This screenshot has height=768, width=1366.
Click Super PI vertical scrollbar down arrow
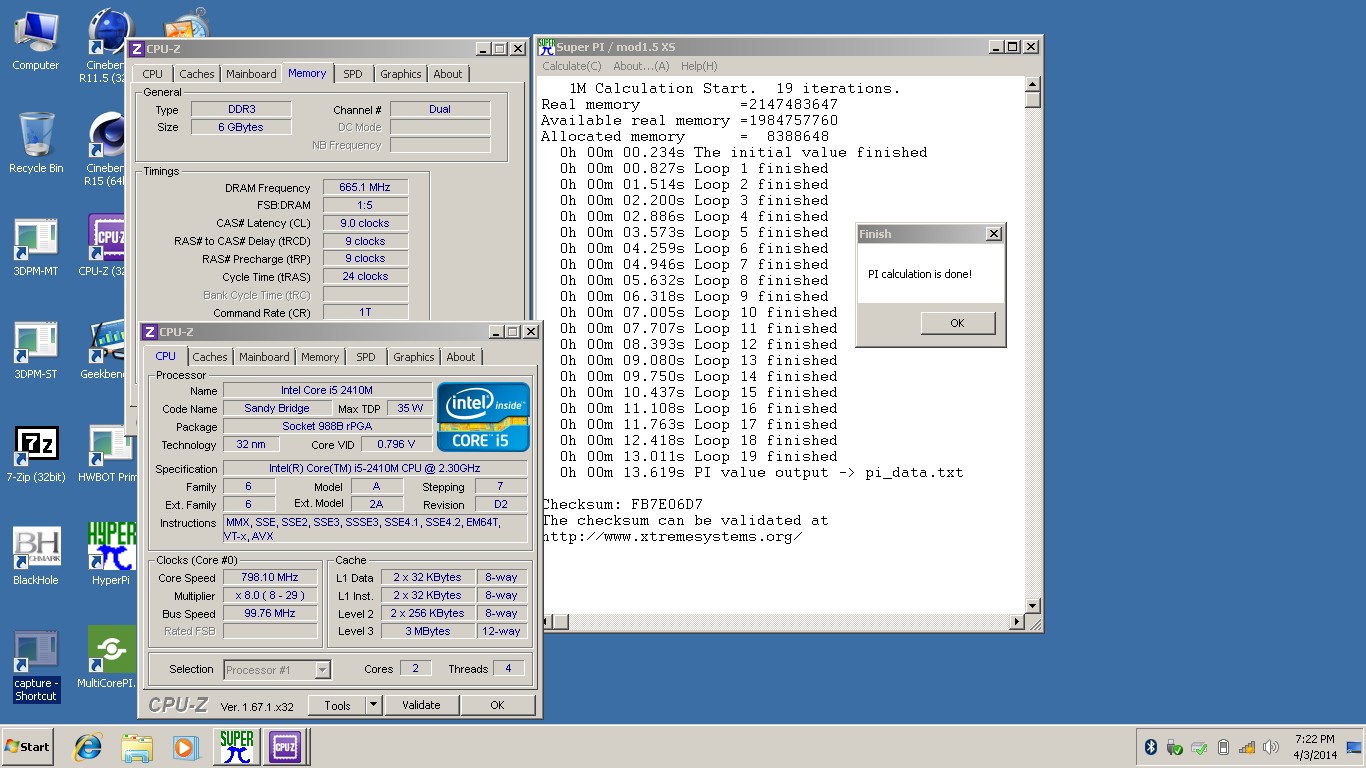(1033, 606)
